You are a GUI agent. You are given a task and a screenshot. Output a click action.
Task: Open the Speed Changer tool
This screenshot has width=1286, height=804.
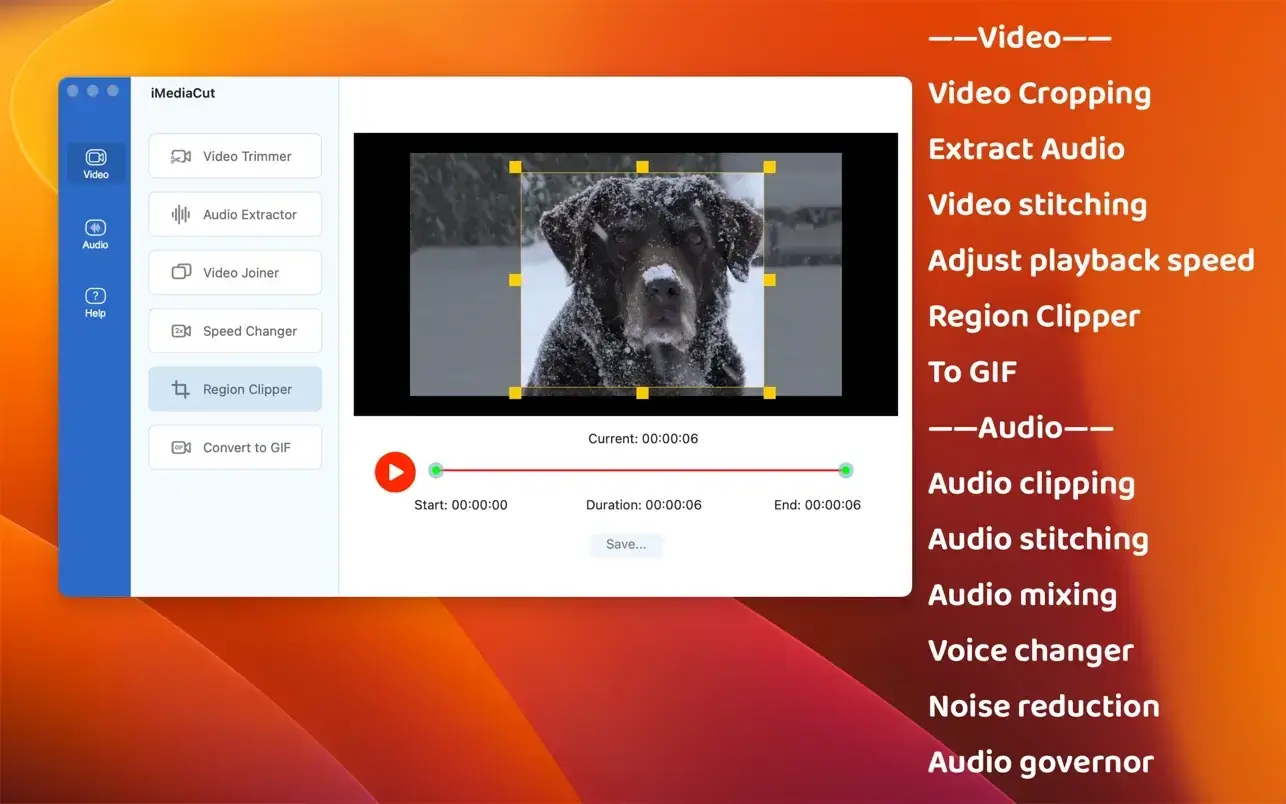tap(235, 331)
